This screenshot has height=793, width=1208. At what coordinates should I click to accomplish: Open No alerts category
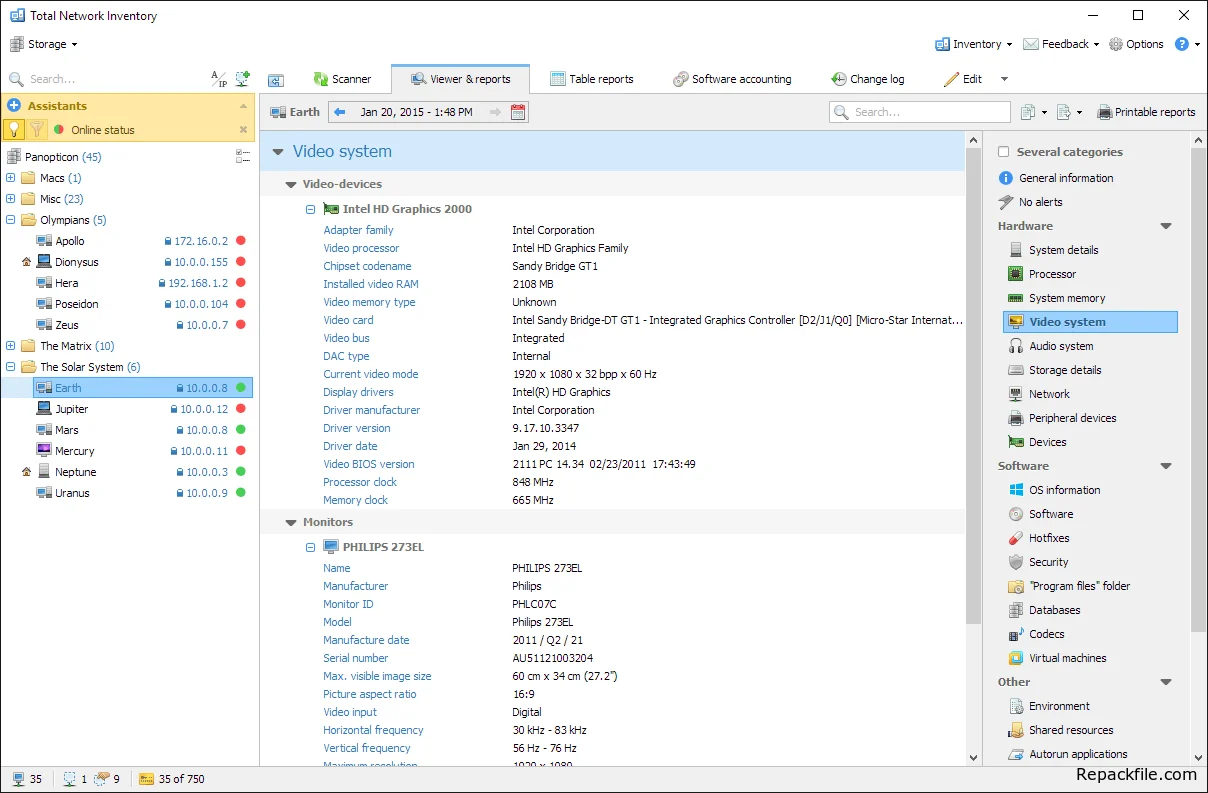(1030, 202)
